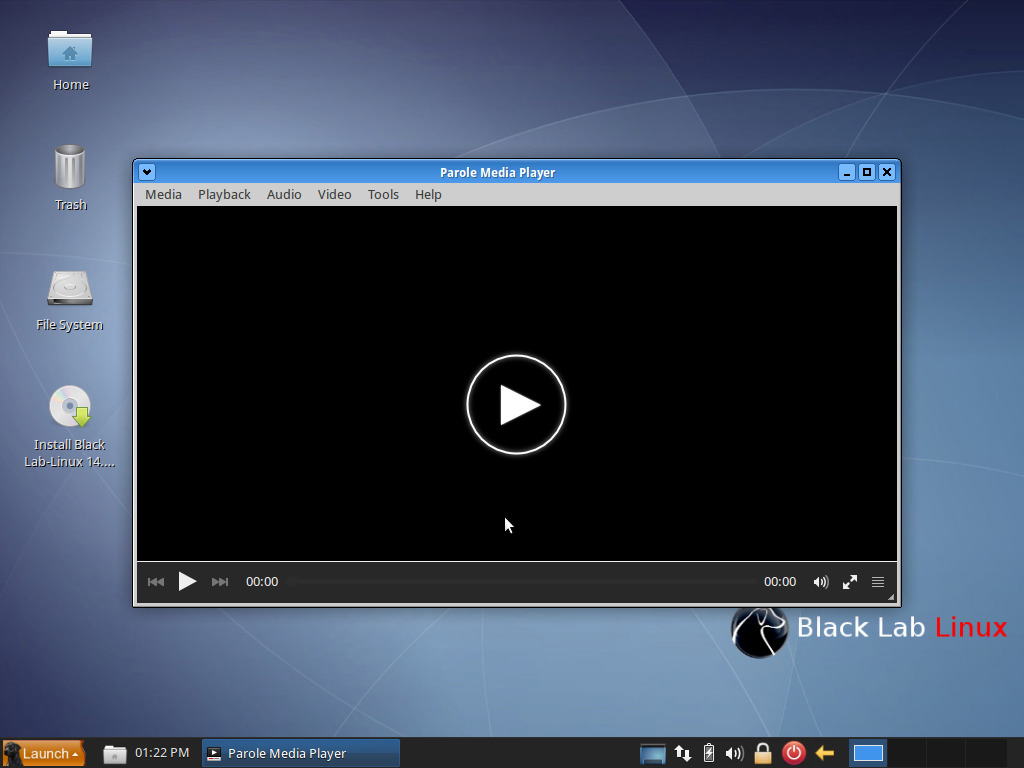The width and height of the screenshot is (1024, 768).
Task: Open the system volume tray icon
Action: [x=735, y=754]
